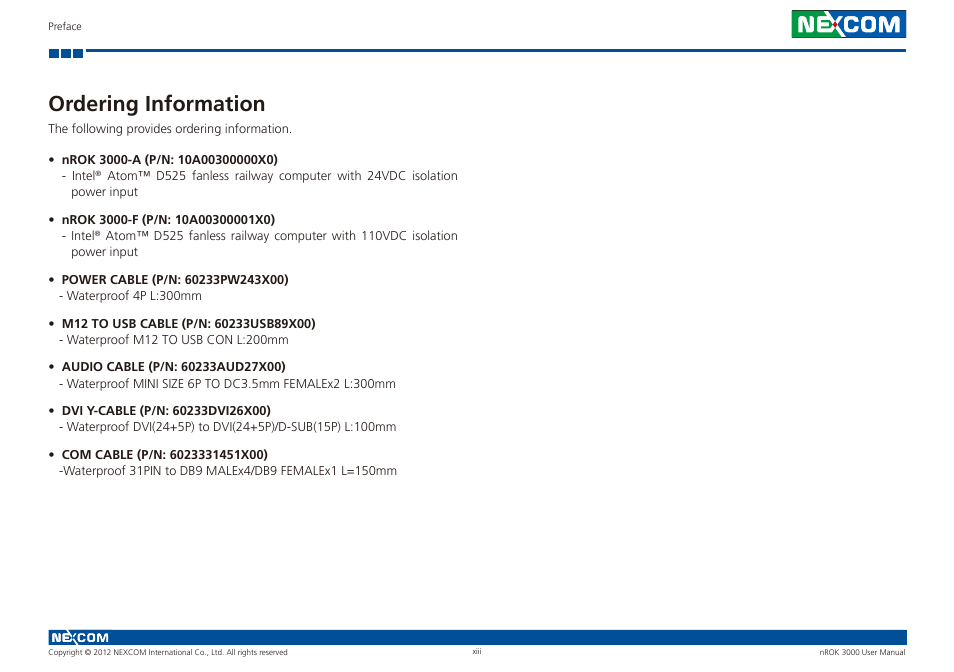The image size is (954, 672).
Task: Click the DVI(24+5P) cable description
Action: coord(228,427)
